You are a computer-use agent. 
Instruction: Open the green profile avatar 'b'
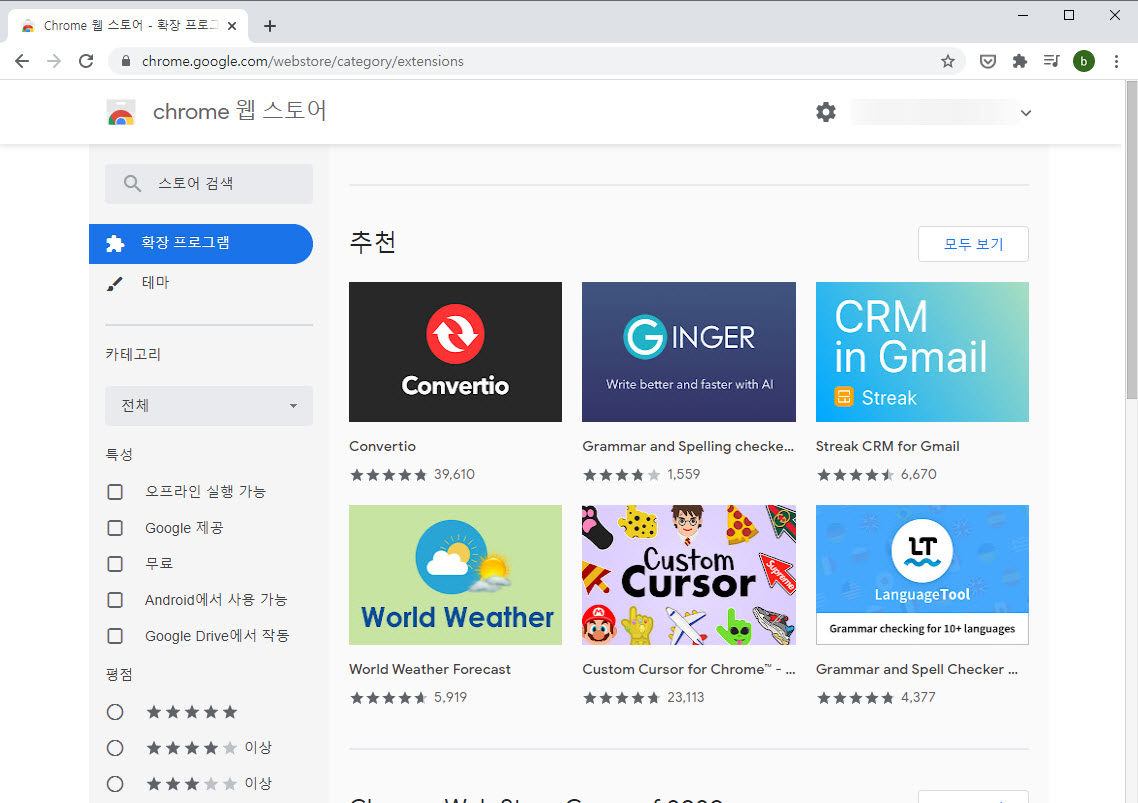tap(1084, 61)
